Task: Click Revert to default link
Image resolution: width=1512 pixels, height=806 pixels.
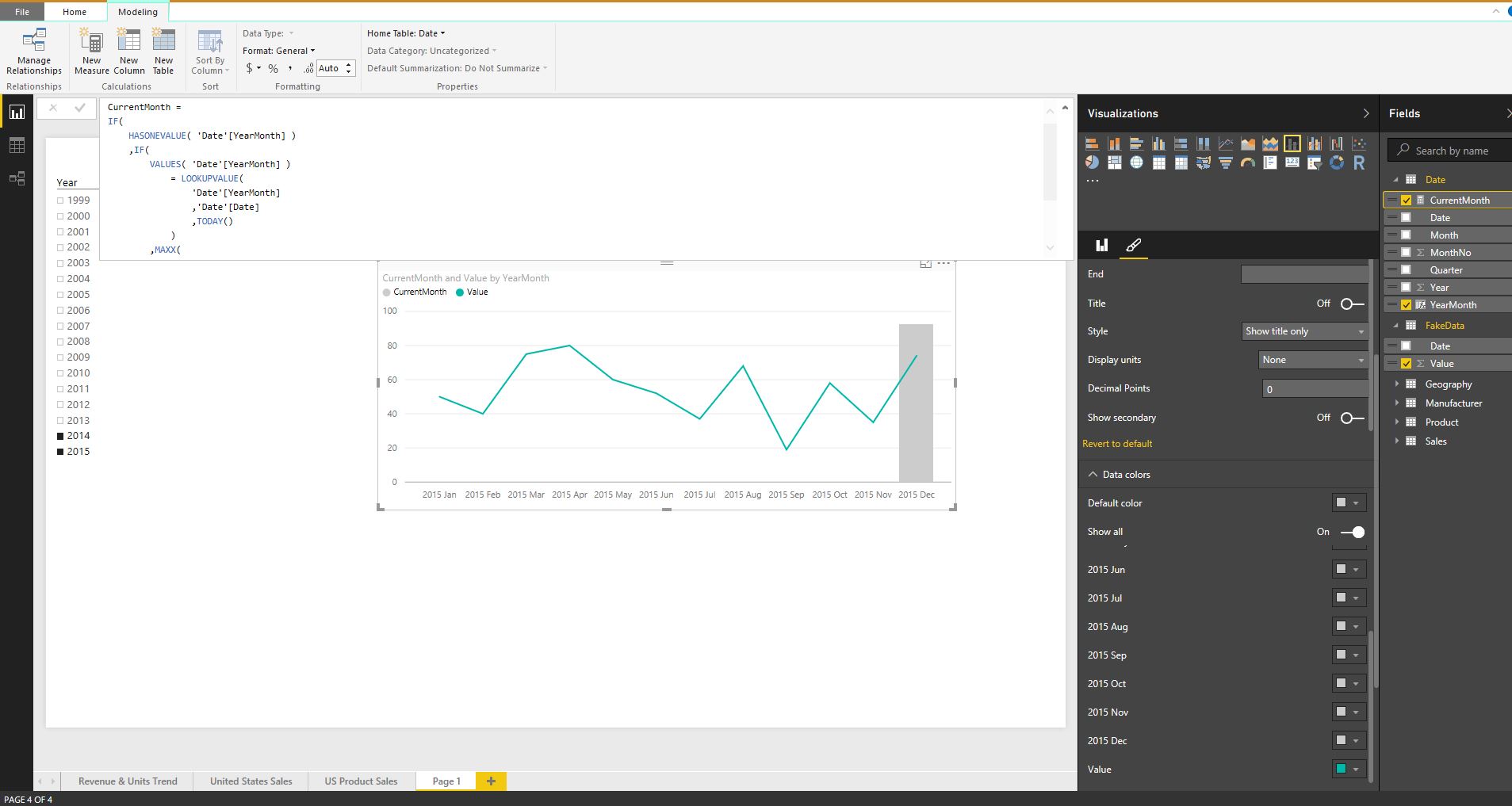Action: pos(1117,444)
